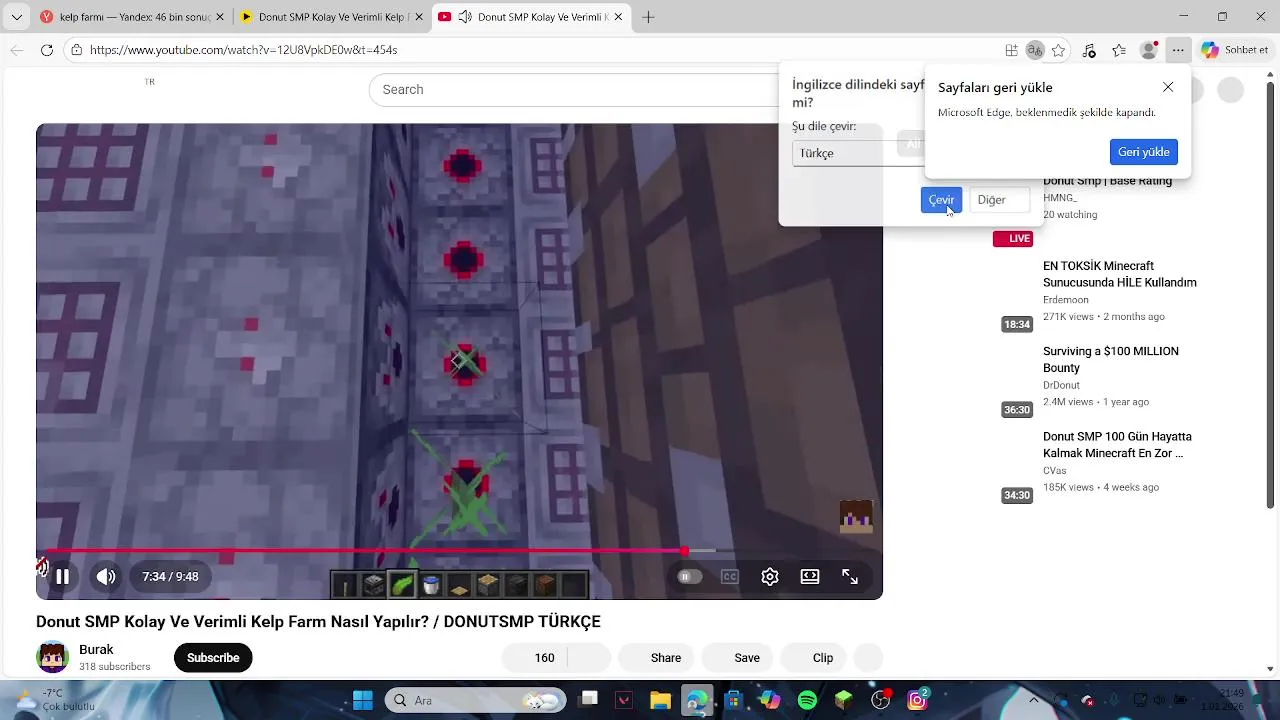Open Instagram from the taskbar
This screenshot has width=1280, height=720.
coord(917,700)
